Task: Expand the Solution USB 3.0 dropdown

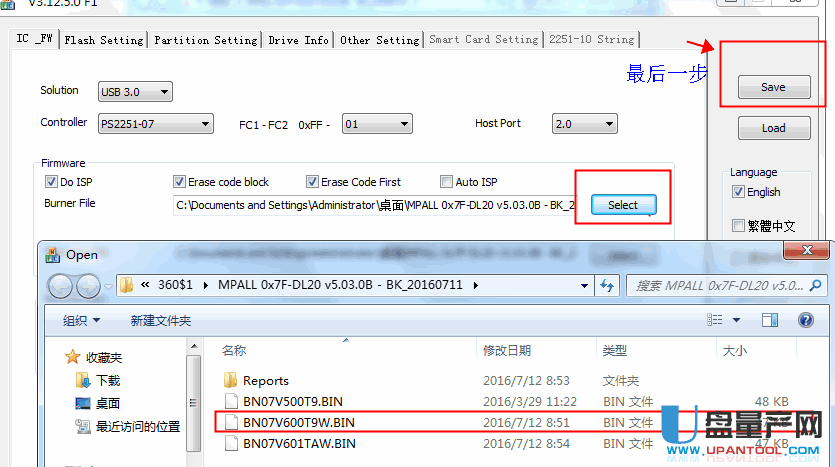Action: point(135,92)
